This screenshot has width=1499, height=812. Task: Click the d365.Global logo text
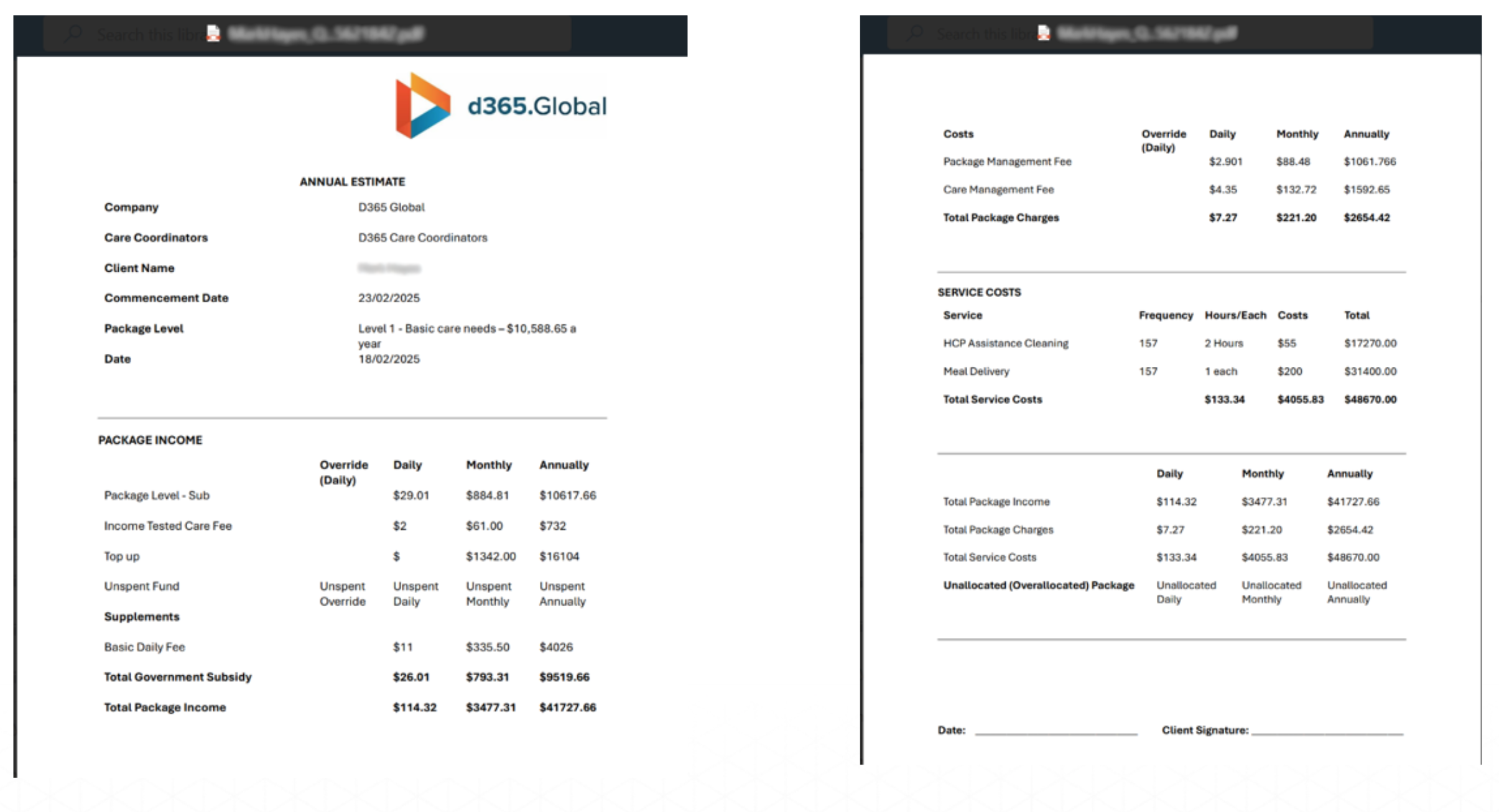pyautogui.click(x=536, y=106)
